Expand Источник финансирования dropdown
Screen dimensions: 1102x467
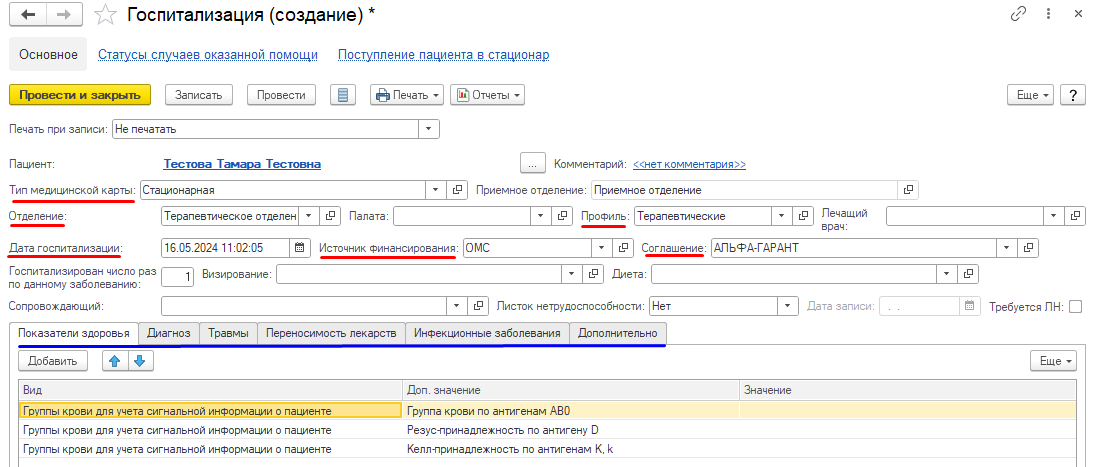click(602, 248)
